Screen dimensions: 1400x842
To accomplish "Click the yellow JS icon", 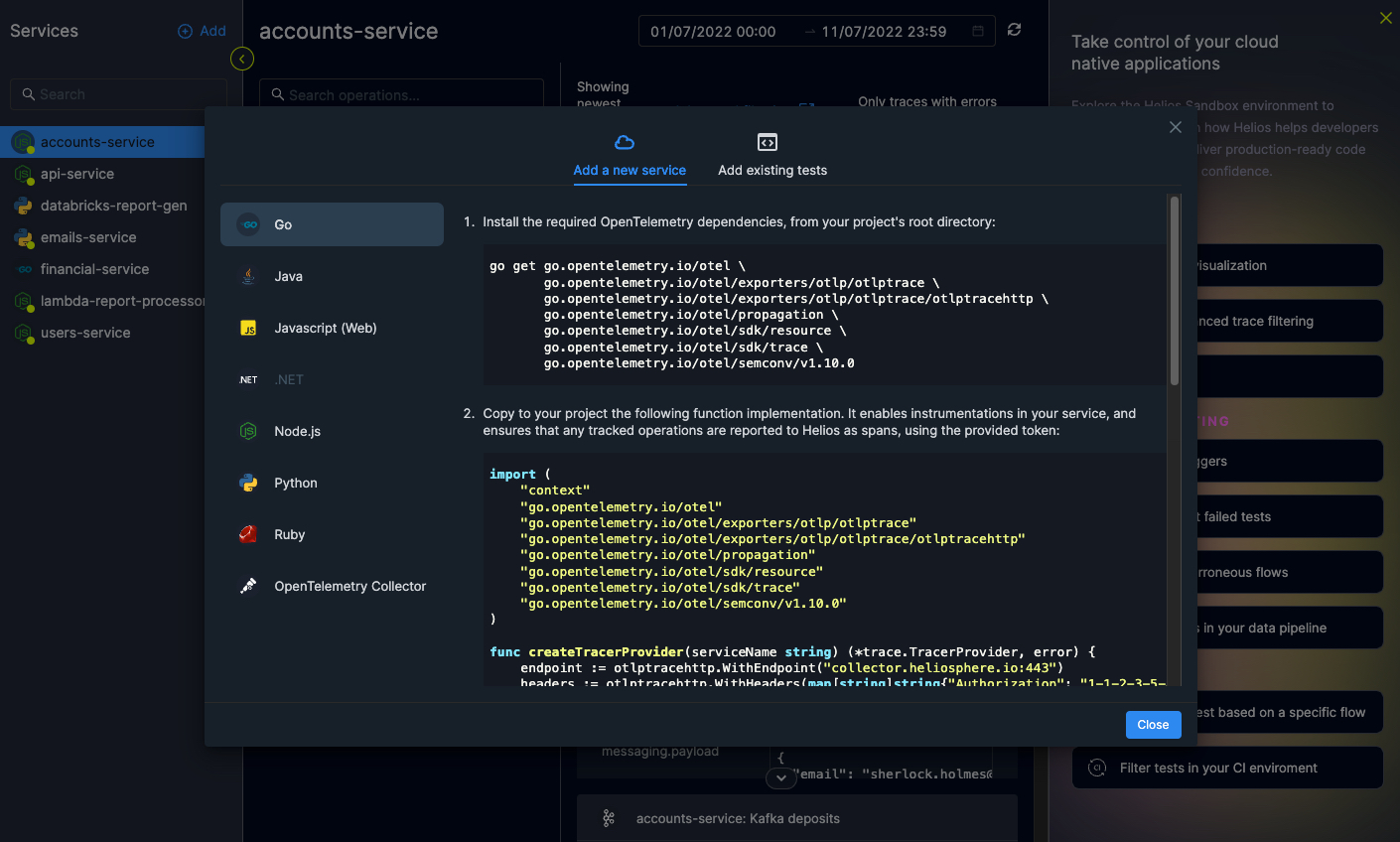I will [248, 328].
